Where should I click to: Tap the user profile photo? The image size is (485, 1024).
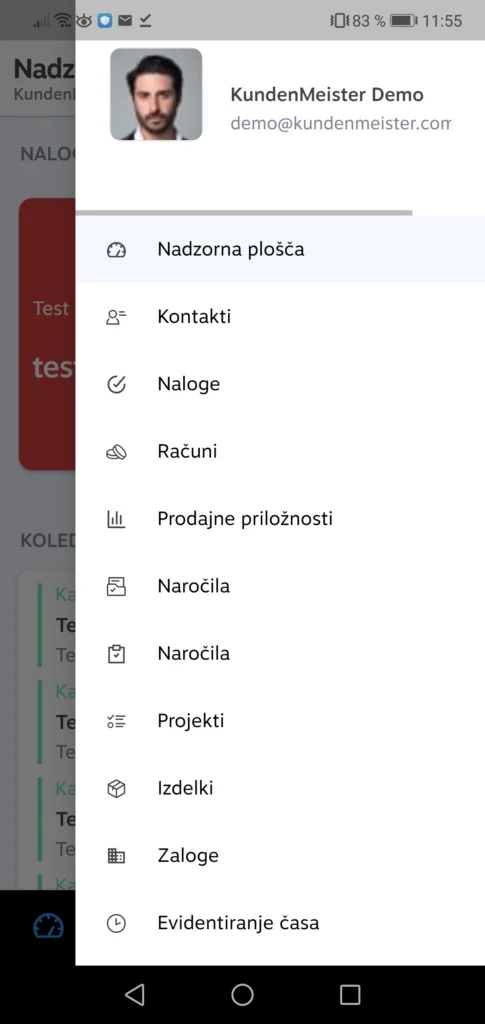[156, 94]
